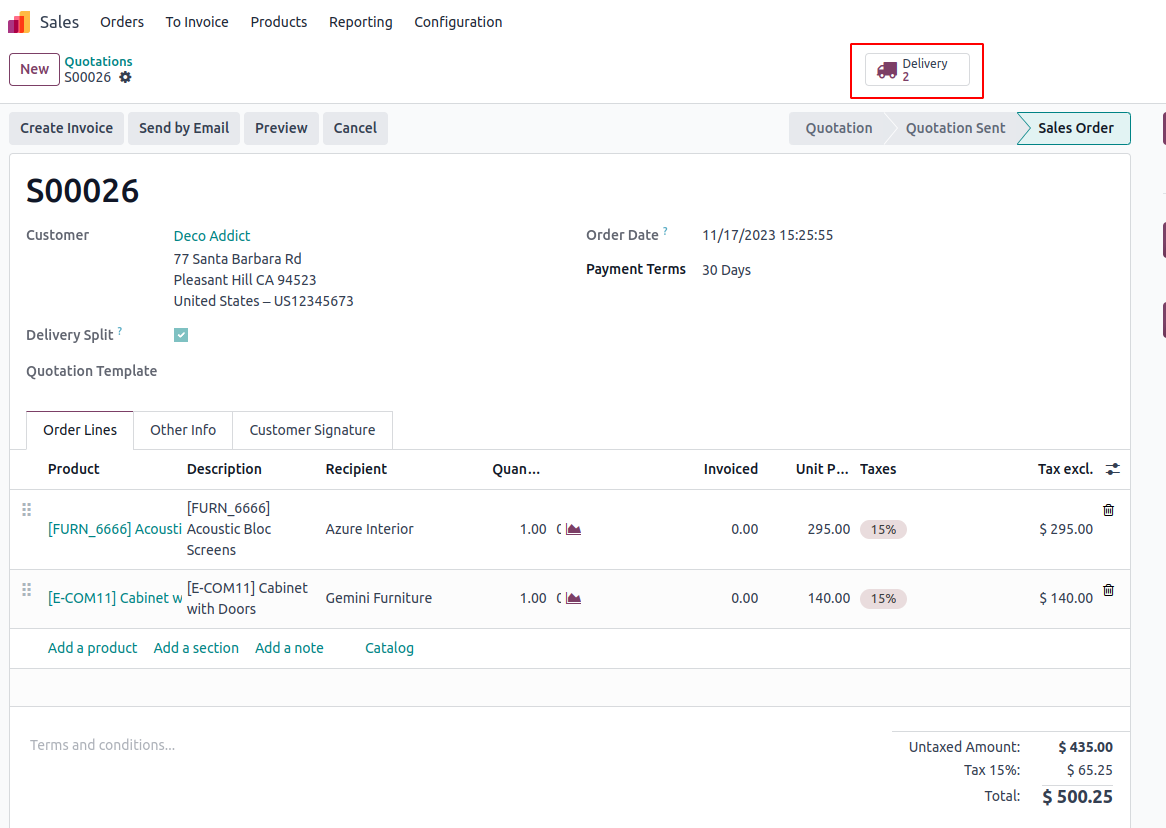Screen dimensions: 1166x828
Task: Click forecast chart icon on Acoustic Bloc row
Action: [573, 529]
